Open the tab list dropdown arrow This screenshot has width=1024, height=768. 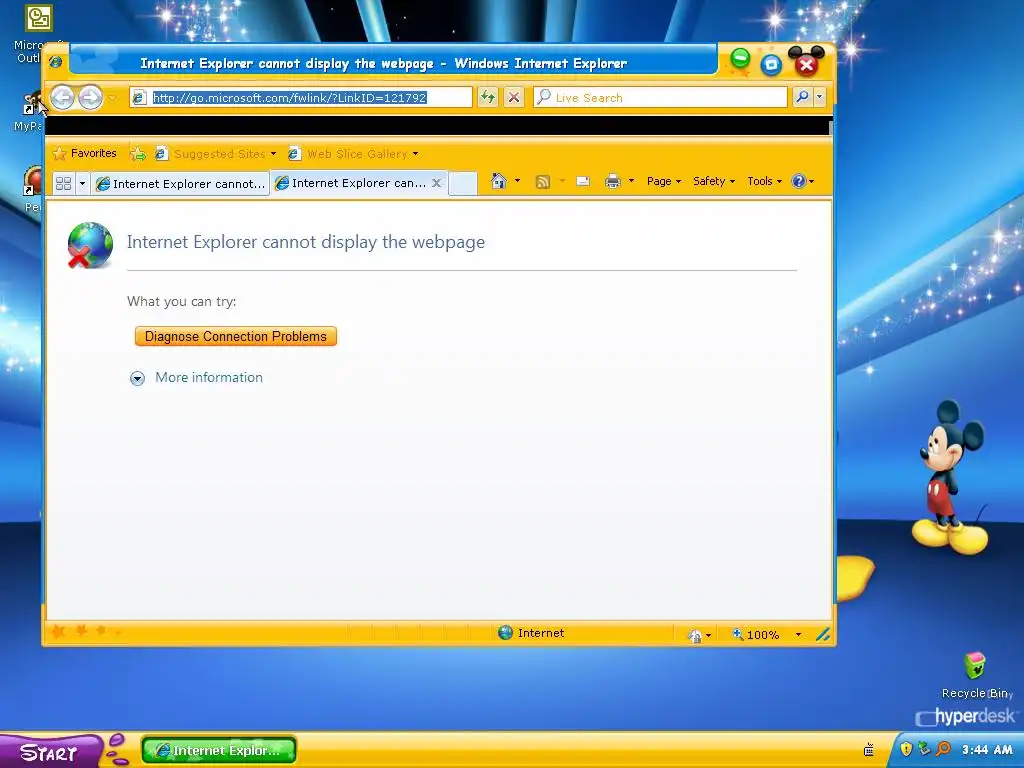point(82,184)
